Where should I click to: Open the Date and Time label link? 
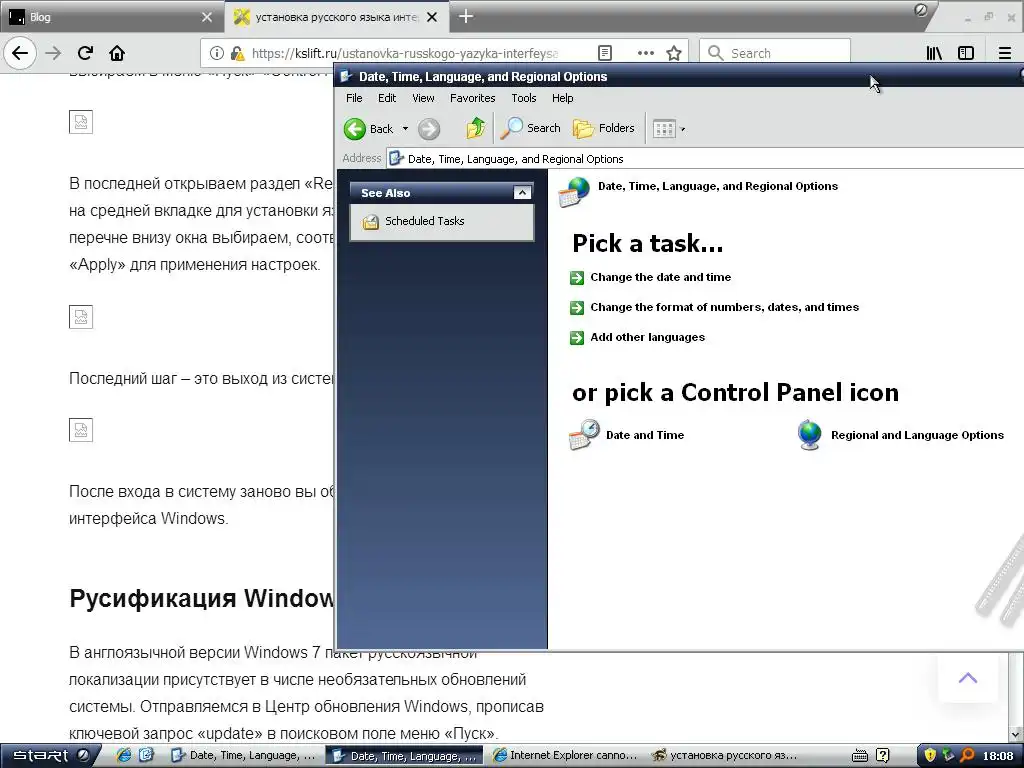click(x=645, y=435)
